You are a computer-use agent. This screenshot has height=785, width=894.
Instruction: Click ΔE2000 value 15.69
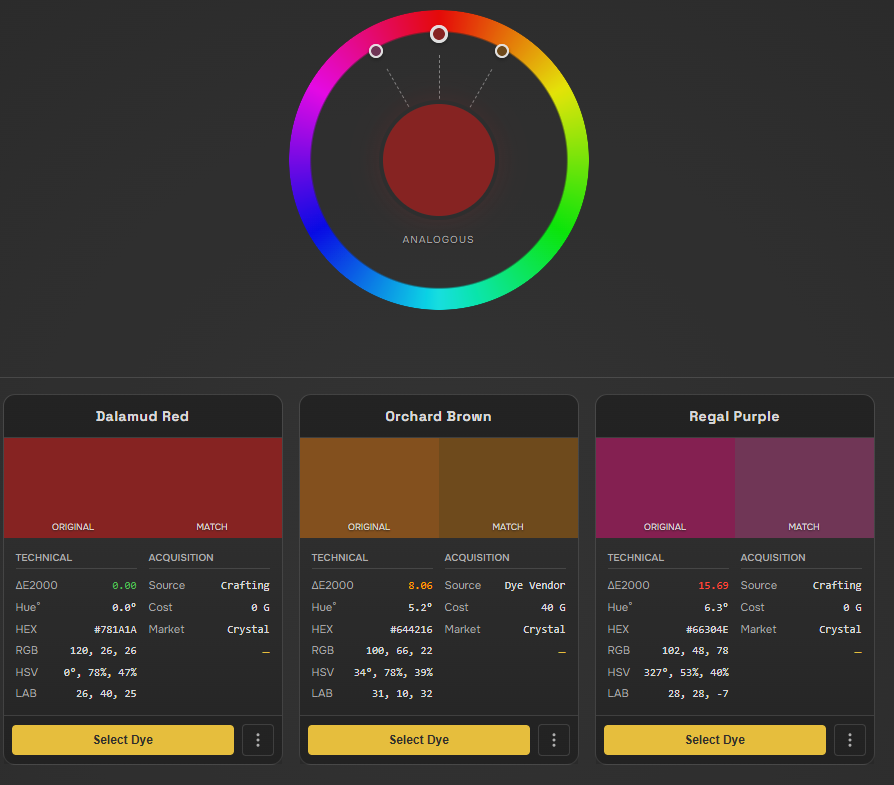pos(713,585)
